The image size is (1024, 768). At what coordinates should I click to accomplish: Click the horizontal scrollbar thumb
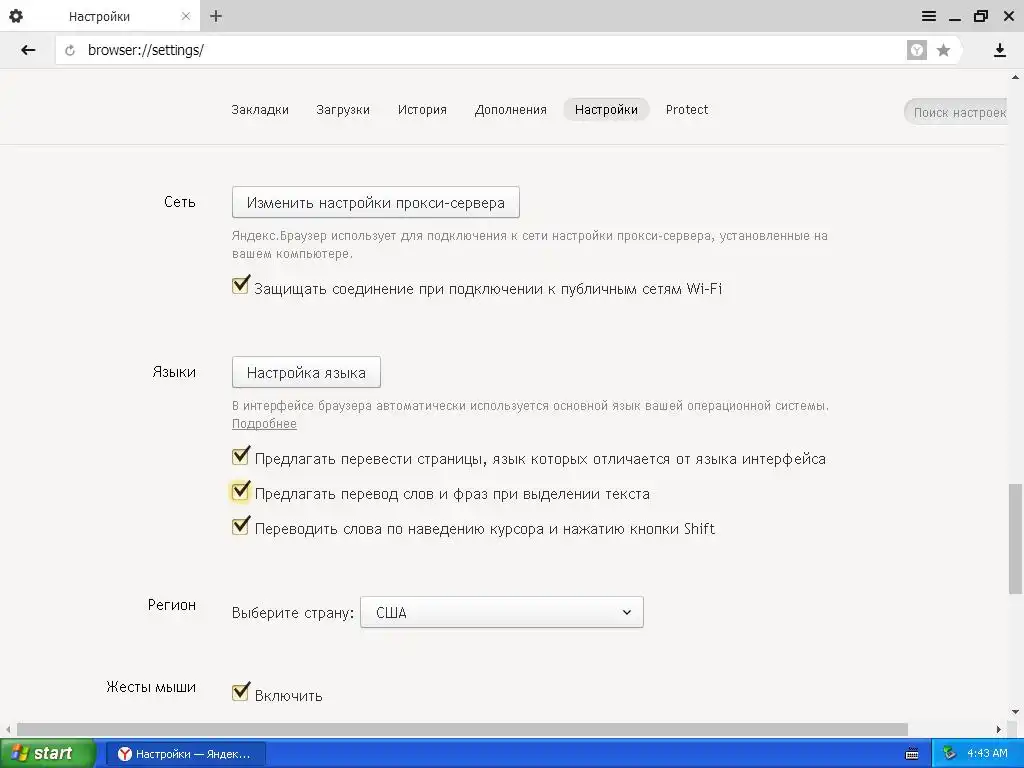coord(462,729)
